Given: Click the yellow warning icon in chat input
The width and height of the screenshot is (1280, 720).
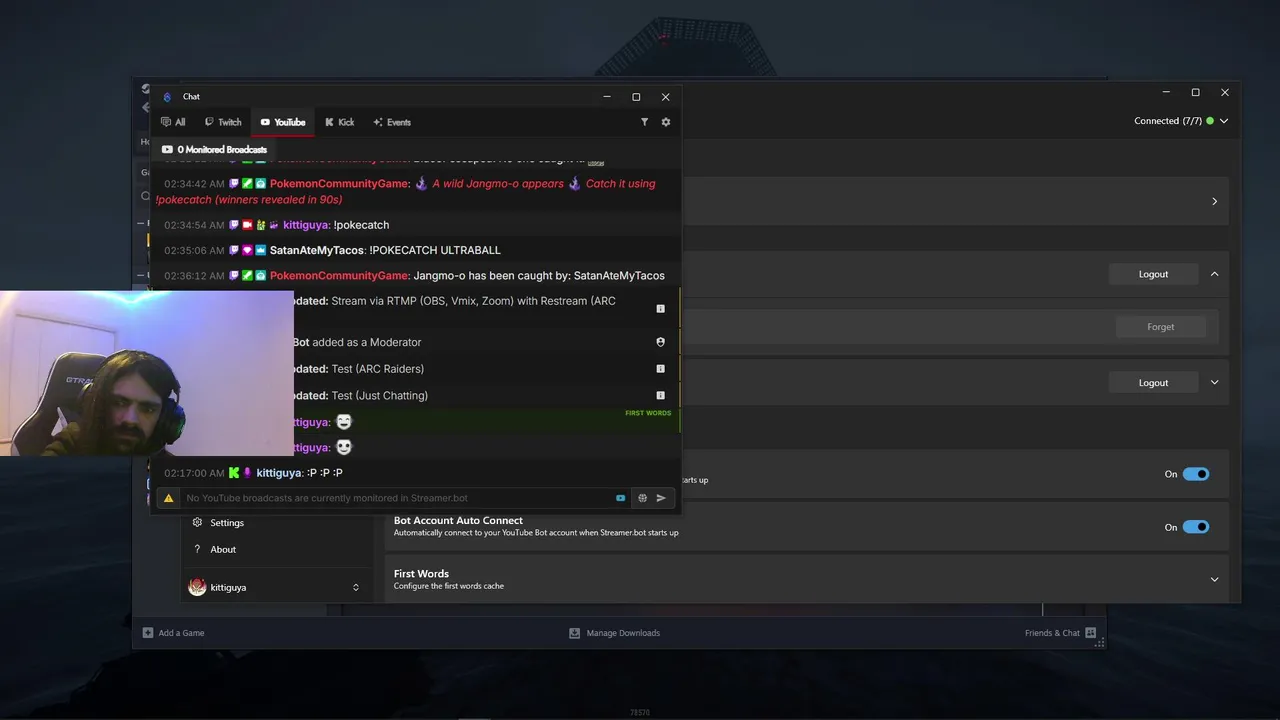Looking at the screenshot, I should click(168, 498).
